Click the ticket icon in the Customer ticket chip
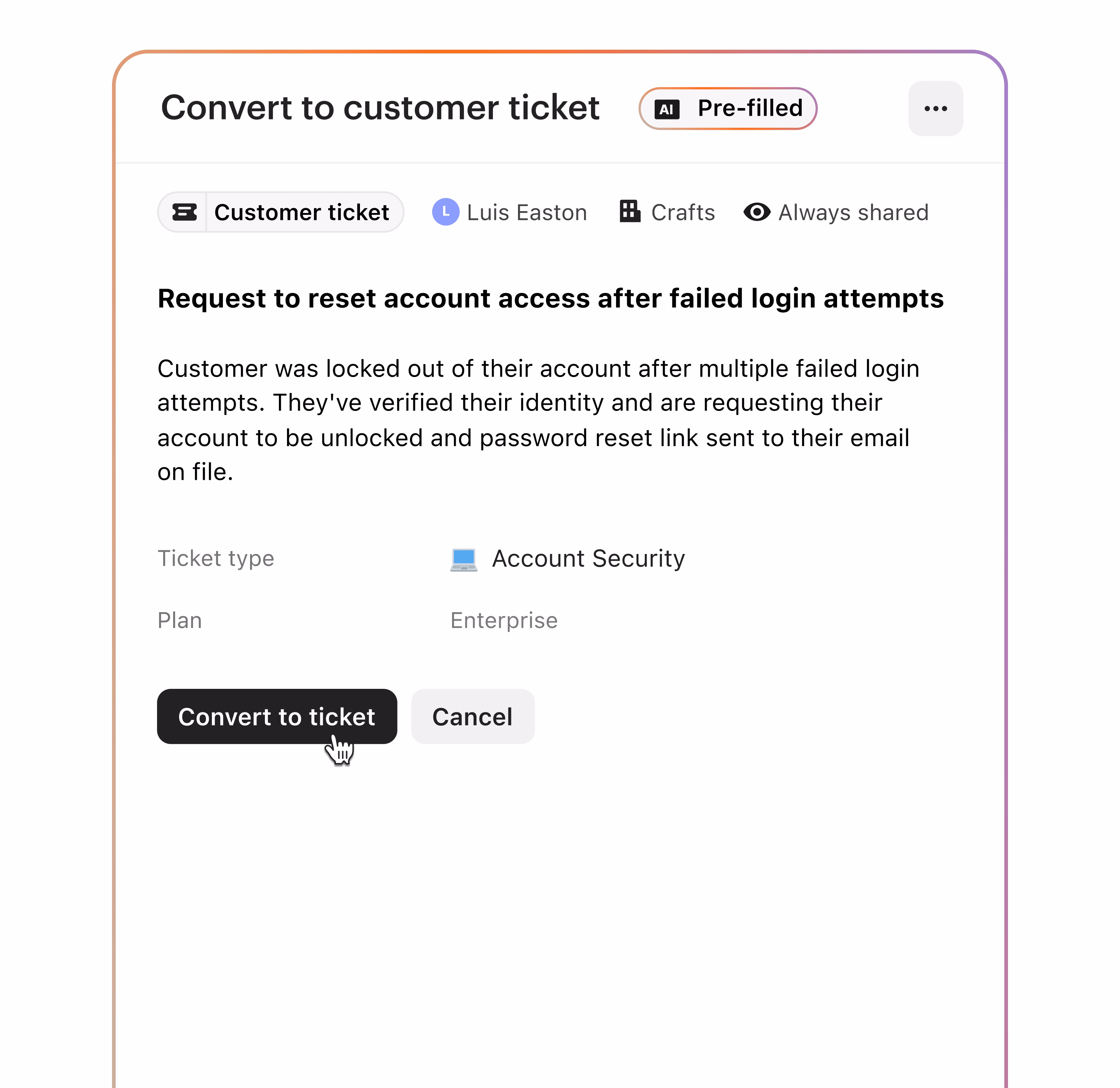This screenshot has height=1088, width=1120. click(184, 212)
